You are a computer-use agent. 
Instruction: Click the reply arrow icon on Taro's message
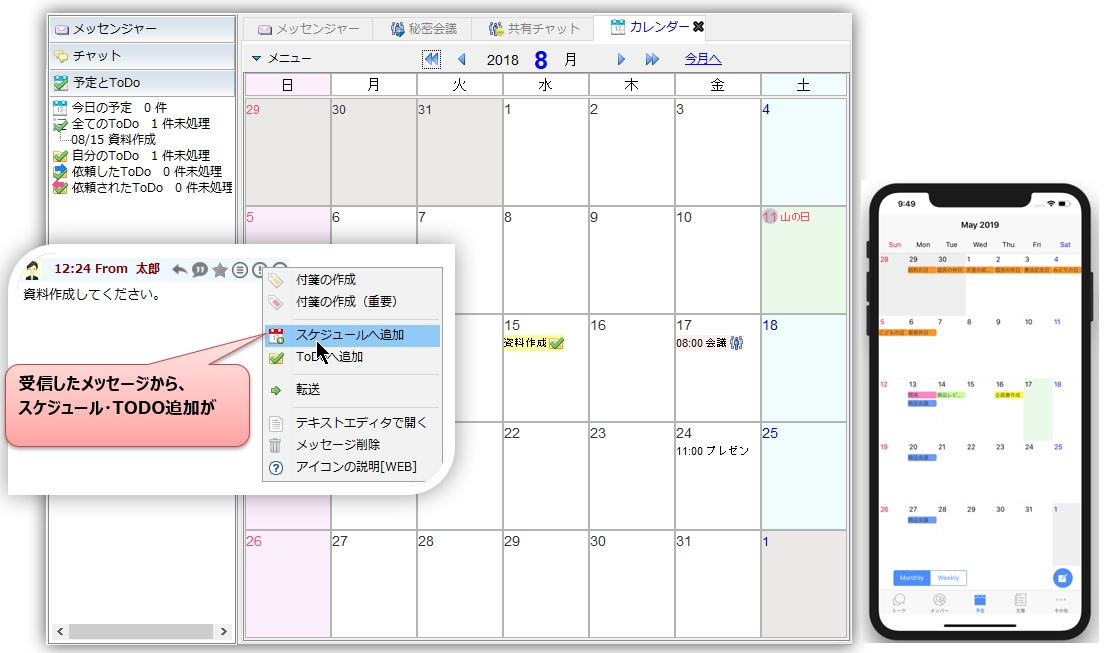click(179, 269)
